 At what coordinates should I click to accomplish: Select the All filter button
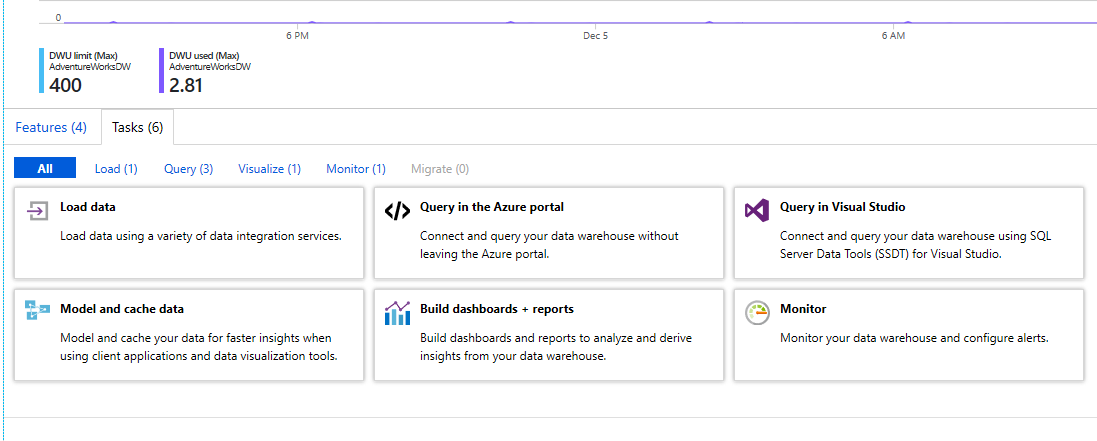pos(45,168)
